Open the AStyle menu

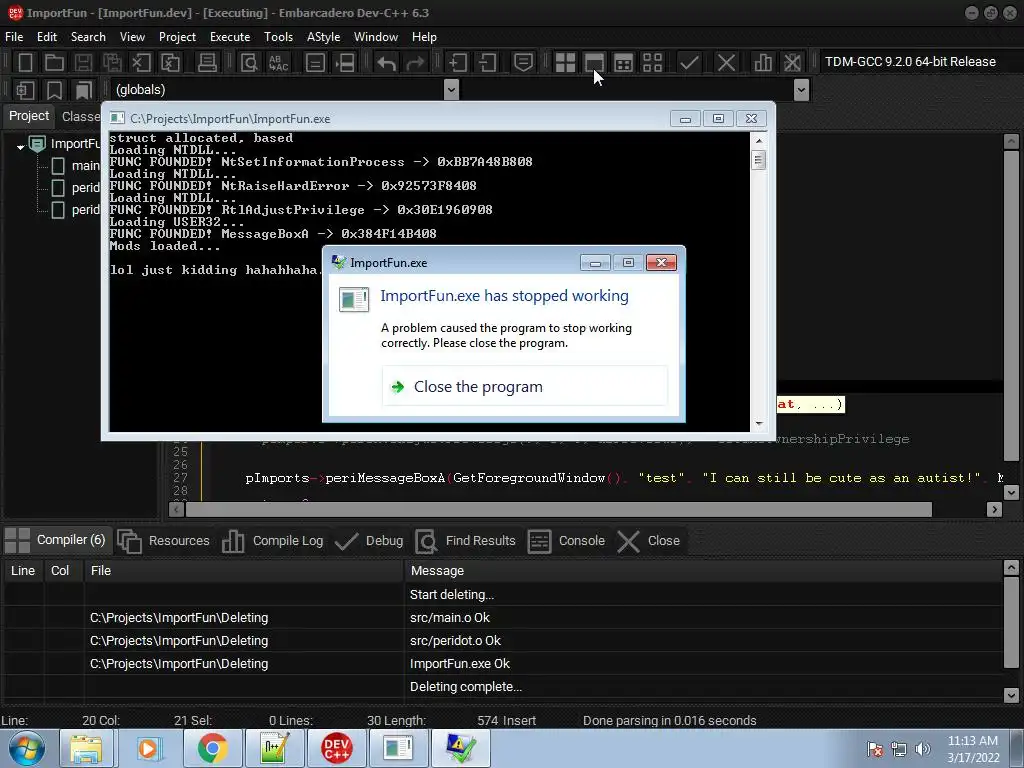(323, 37)
